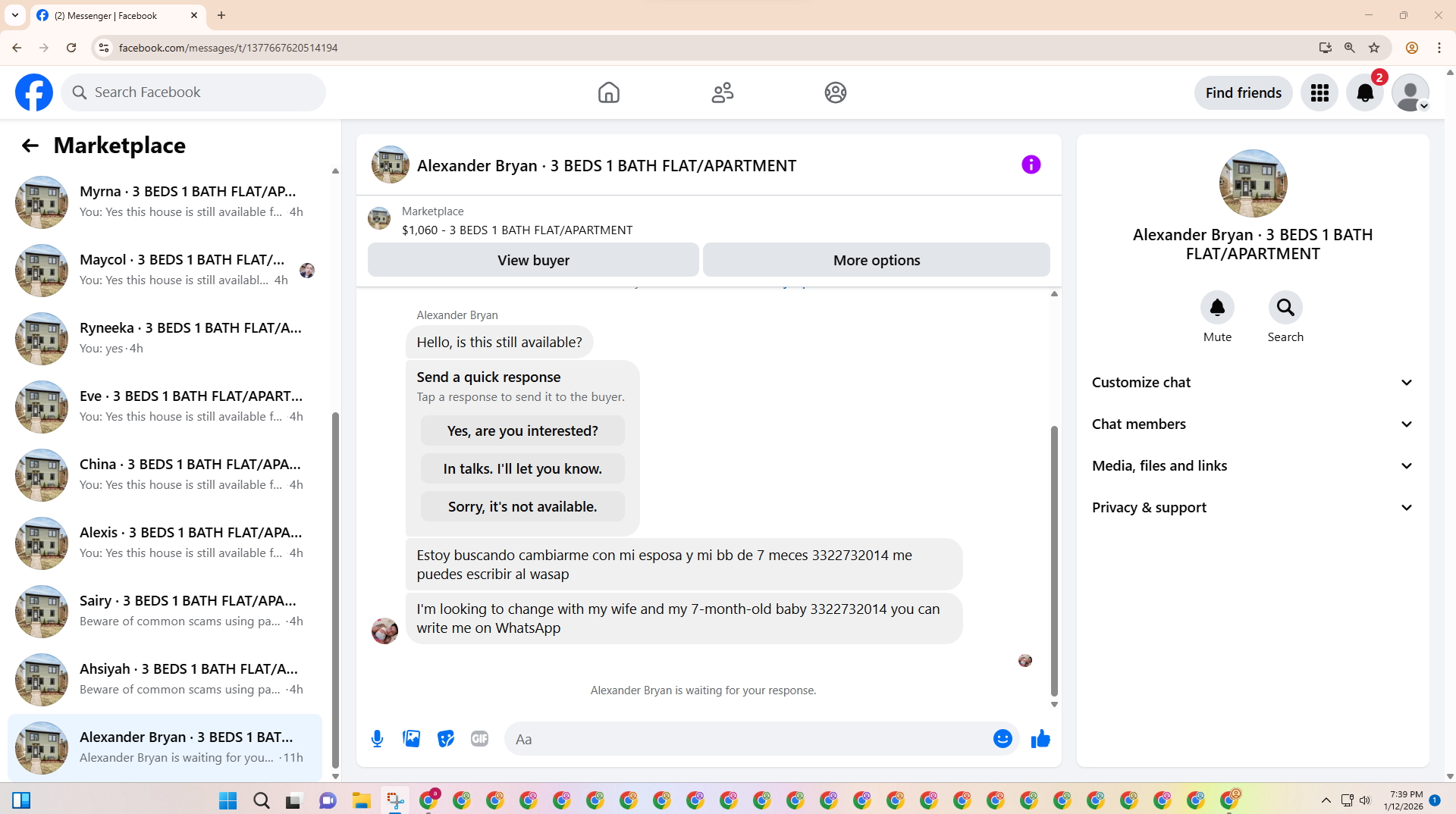Go back using the Marketplace arrow
This screenshot has width=1456, height=814.
[x=30, y=146]
